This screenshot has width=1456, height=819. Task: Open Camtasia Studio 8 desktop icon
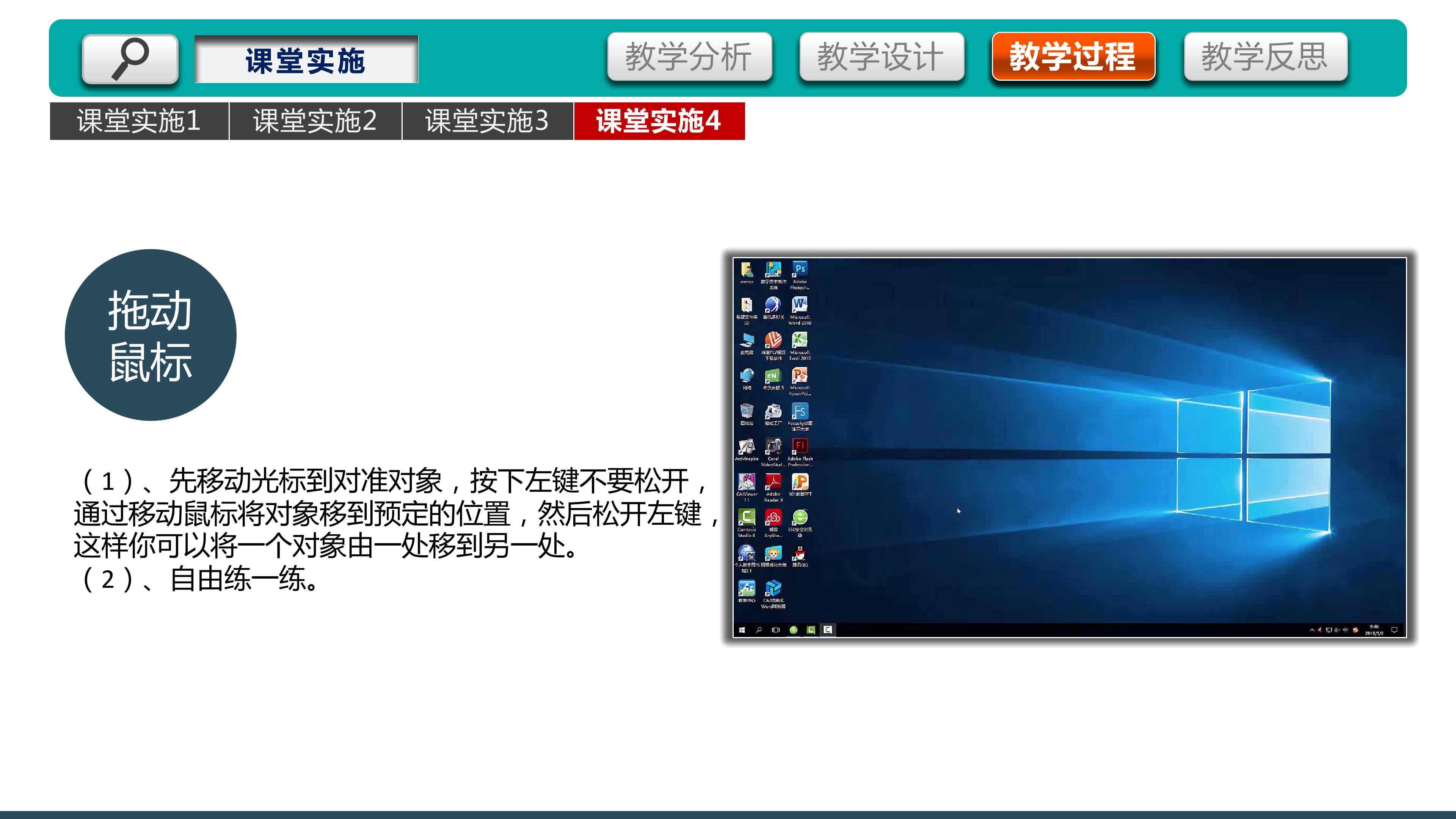[x=746, y=518]
